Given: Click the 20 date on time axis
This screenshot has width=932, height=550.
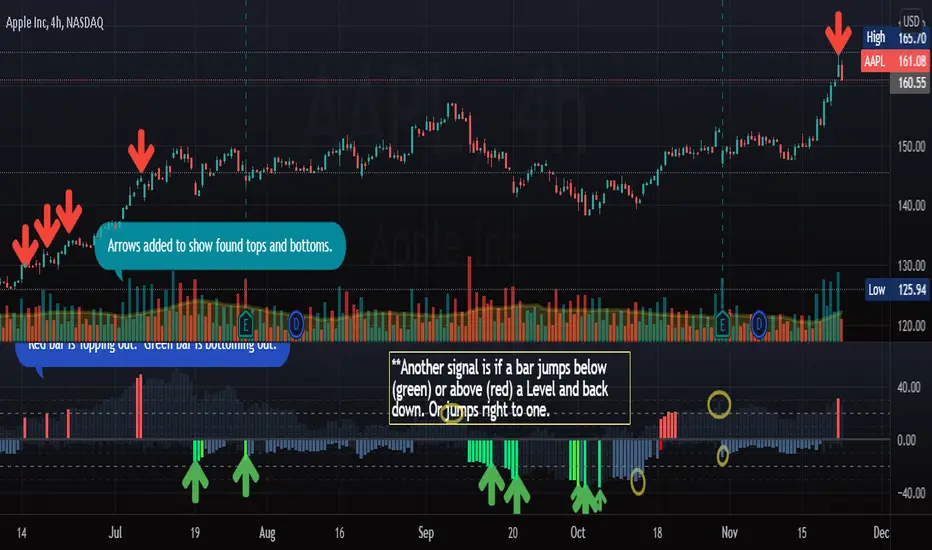Looking at the screenshot, I should [x=512, y=532].
